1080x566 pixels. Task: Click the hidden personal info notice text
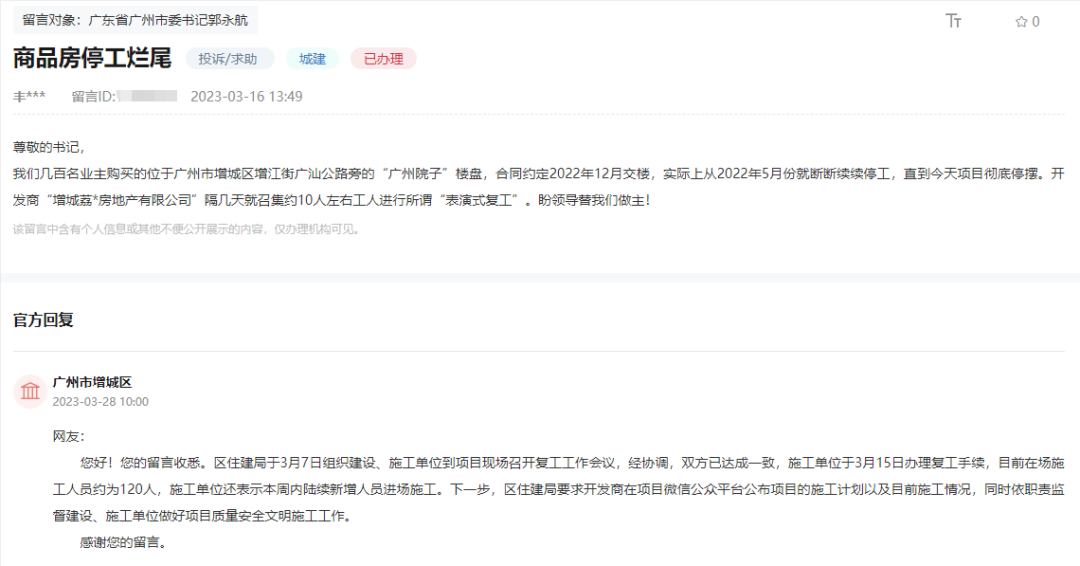[x=187, y=229]
